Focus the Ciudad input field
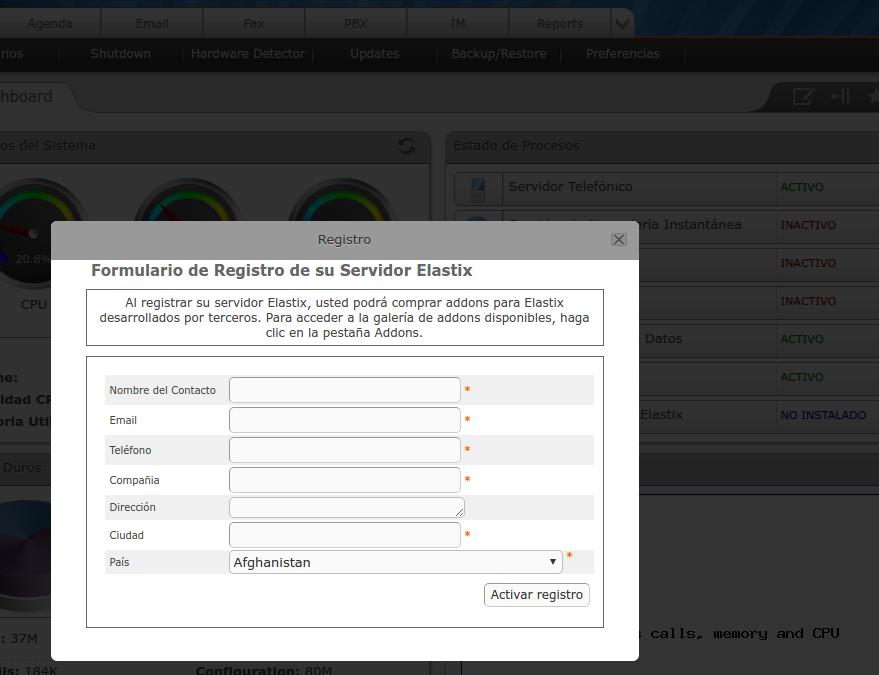Image resolution: width=879 pixels, height=675 pixels. (344, 535)
